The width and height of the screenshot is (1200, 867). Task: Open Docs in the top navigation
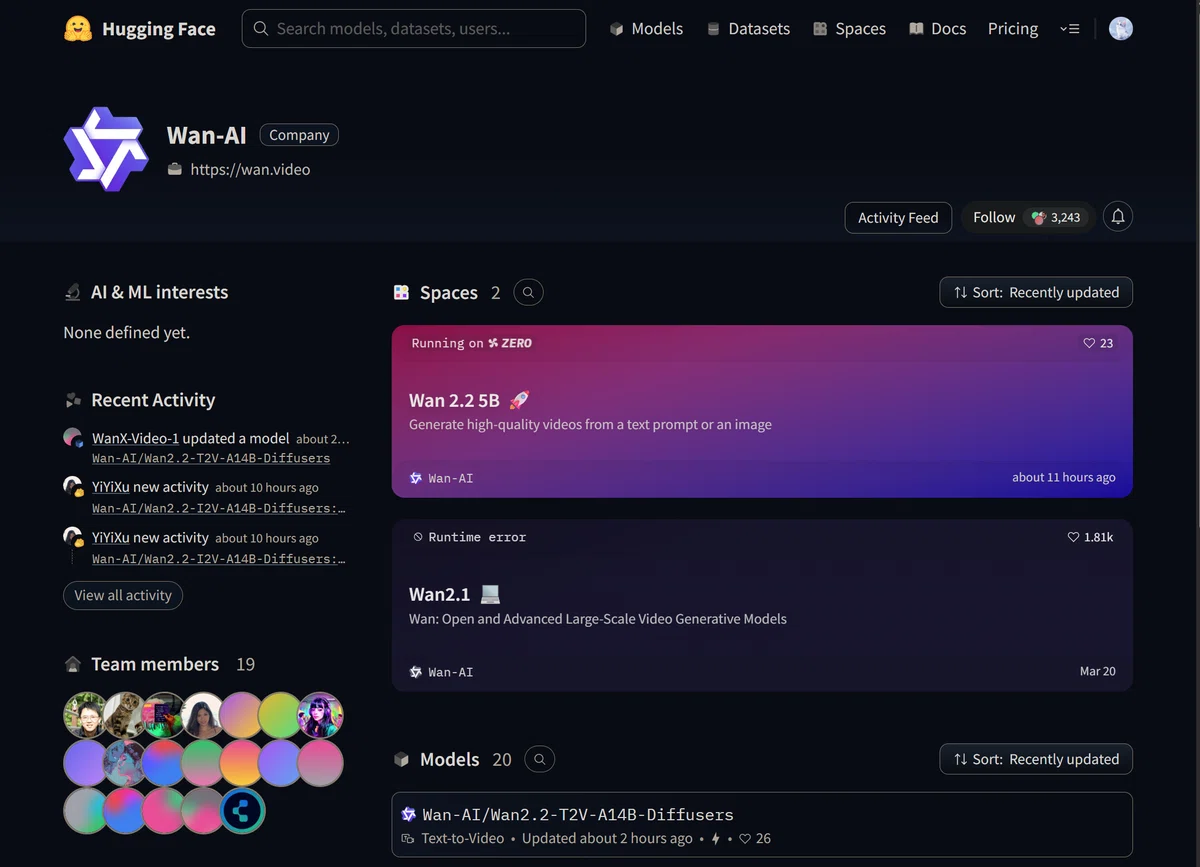(937, 29)
